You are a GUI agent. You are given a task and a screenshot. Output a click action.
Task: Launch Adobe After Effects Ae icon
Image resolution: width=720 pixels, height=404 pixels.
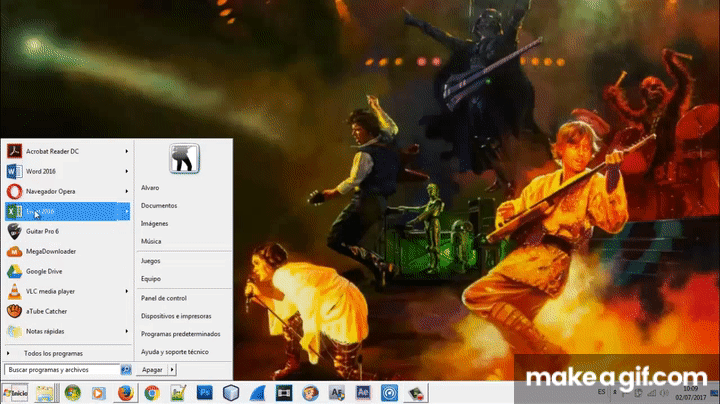click(x=363, y=393)
